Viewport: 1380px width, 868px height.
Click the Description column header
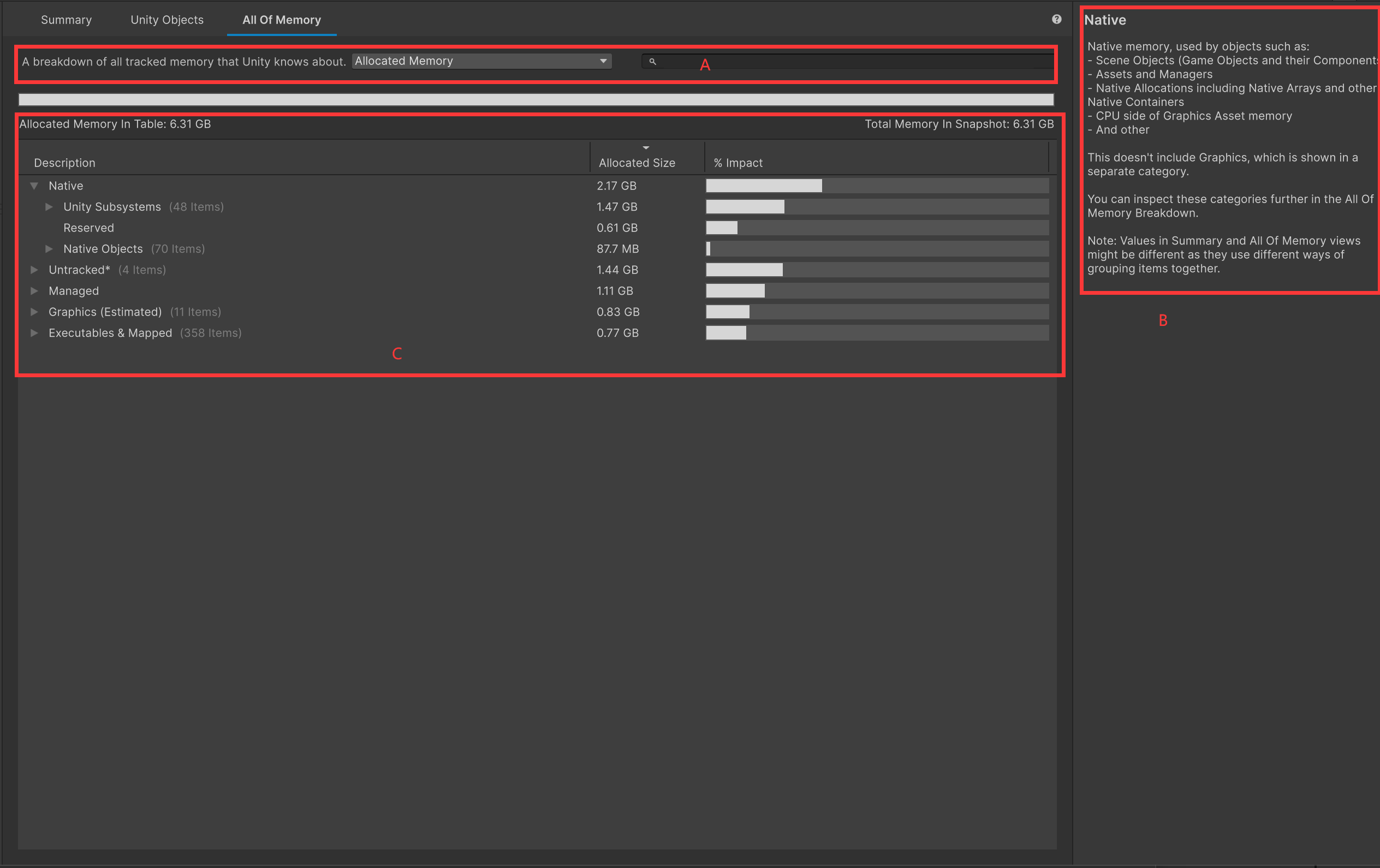click(65, 163)
